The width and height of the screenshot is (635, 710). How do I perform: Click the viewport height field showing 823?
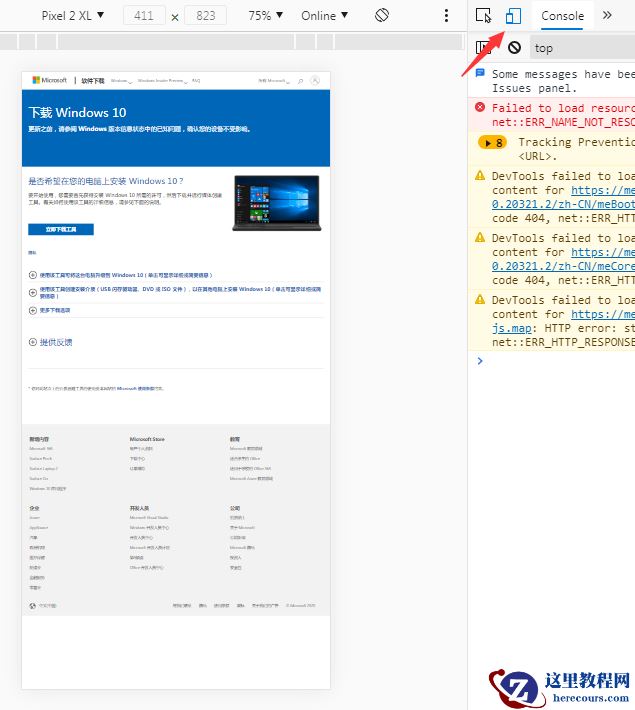(205, 16)
